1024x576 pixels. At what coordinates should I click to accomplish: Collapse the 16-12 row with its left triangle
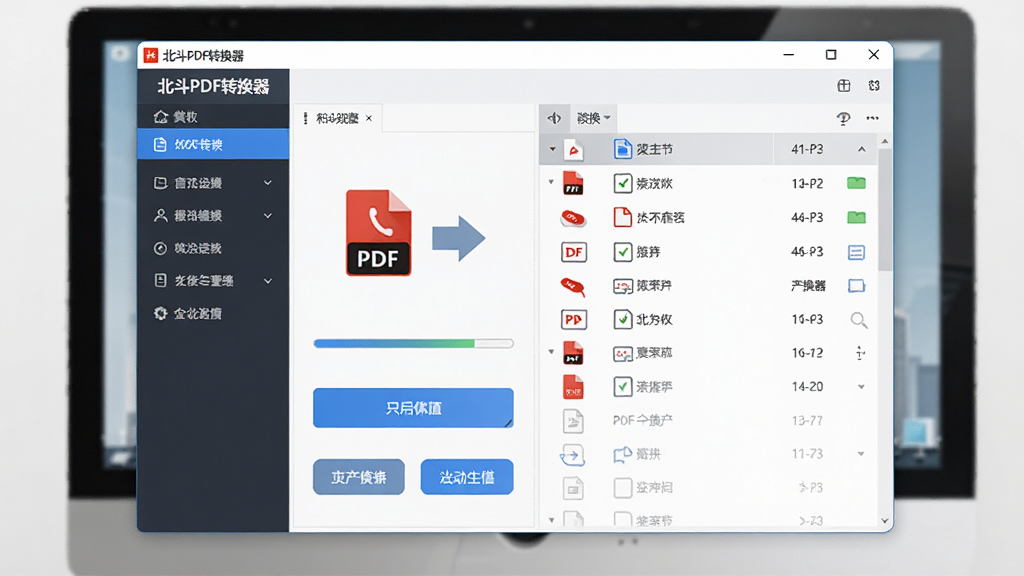coord(551,352)
